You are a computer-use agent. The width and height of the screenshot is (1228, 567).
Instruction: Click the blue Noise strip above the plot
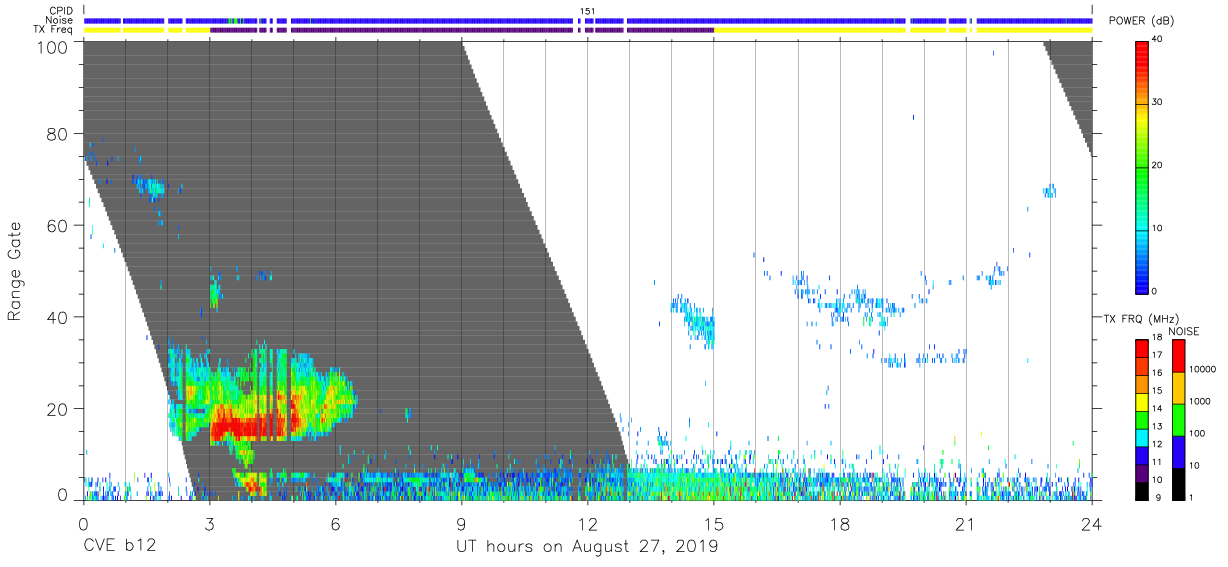(x=587, y=20)
